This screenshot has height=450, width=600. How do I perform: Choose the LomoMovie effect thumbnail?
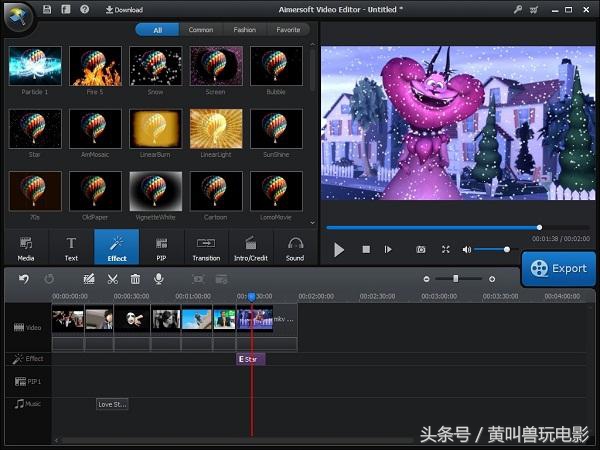(276, 191)
